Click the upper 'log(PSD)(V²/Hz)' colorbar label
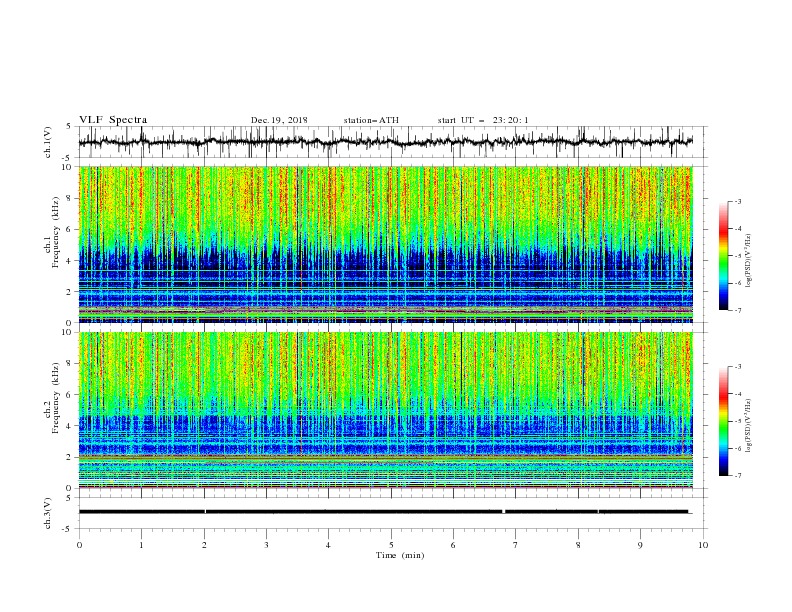The height and width of the screenshot is (612, 792). (749, 261)
